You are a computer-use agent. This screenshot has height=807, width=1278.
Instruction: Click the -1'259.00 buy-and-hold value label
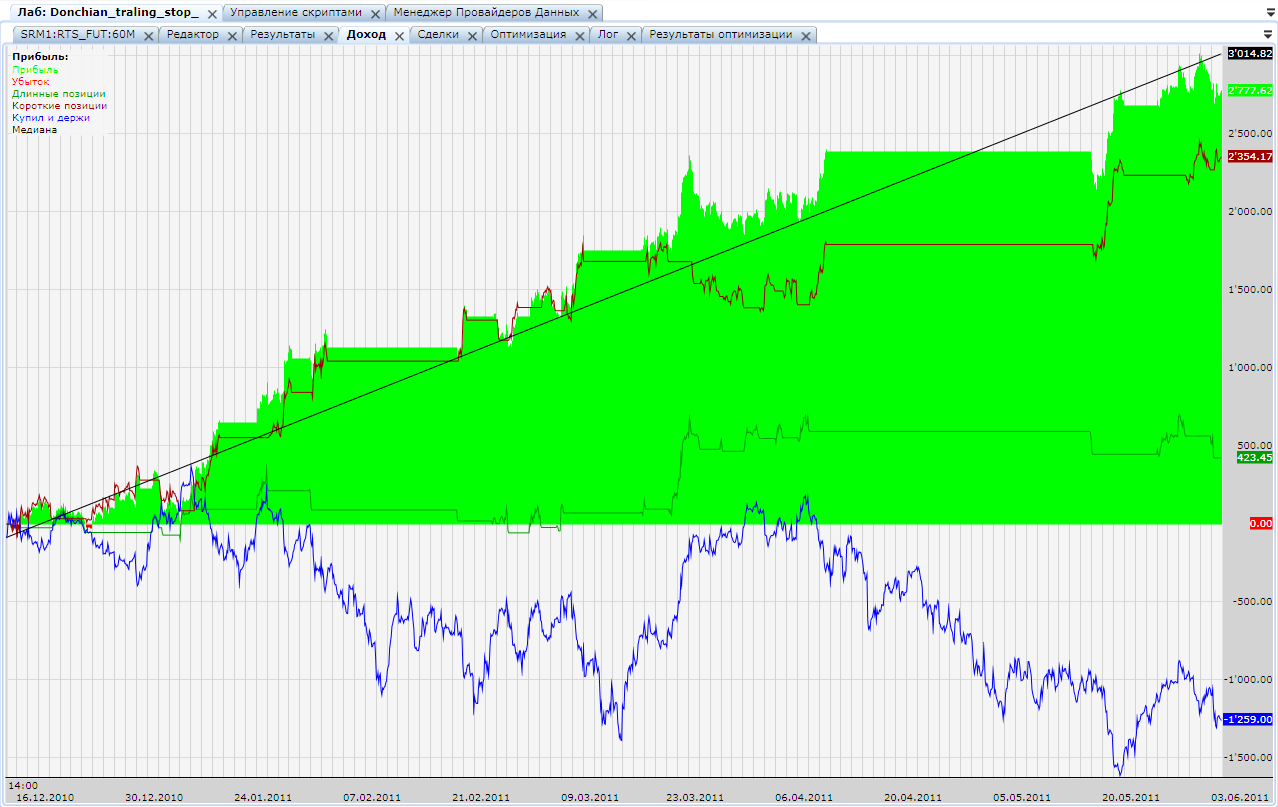click(1248, 719)
